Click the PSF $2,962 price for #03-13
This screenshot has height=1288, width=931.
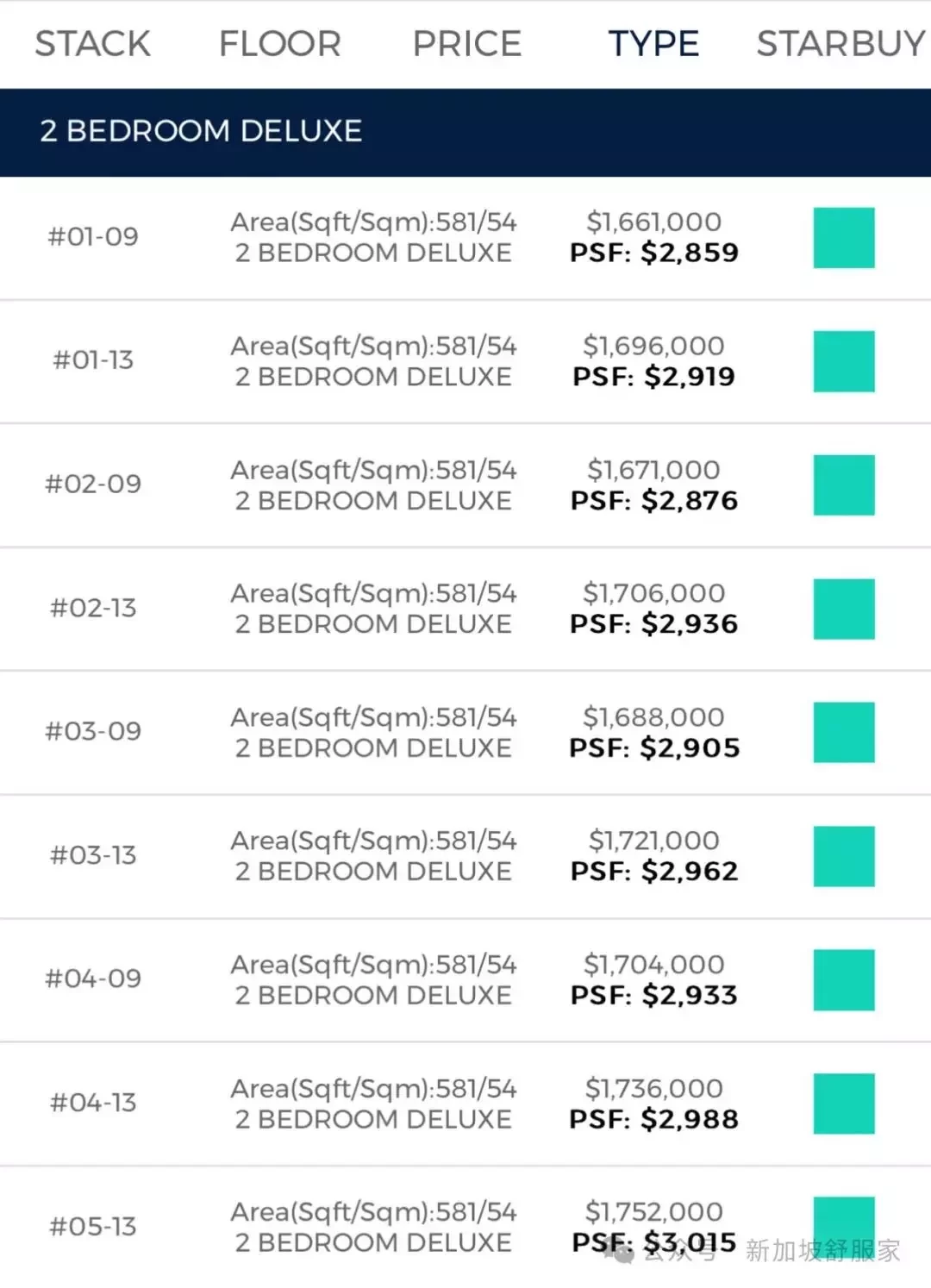(654, 872)
